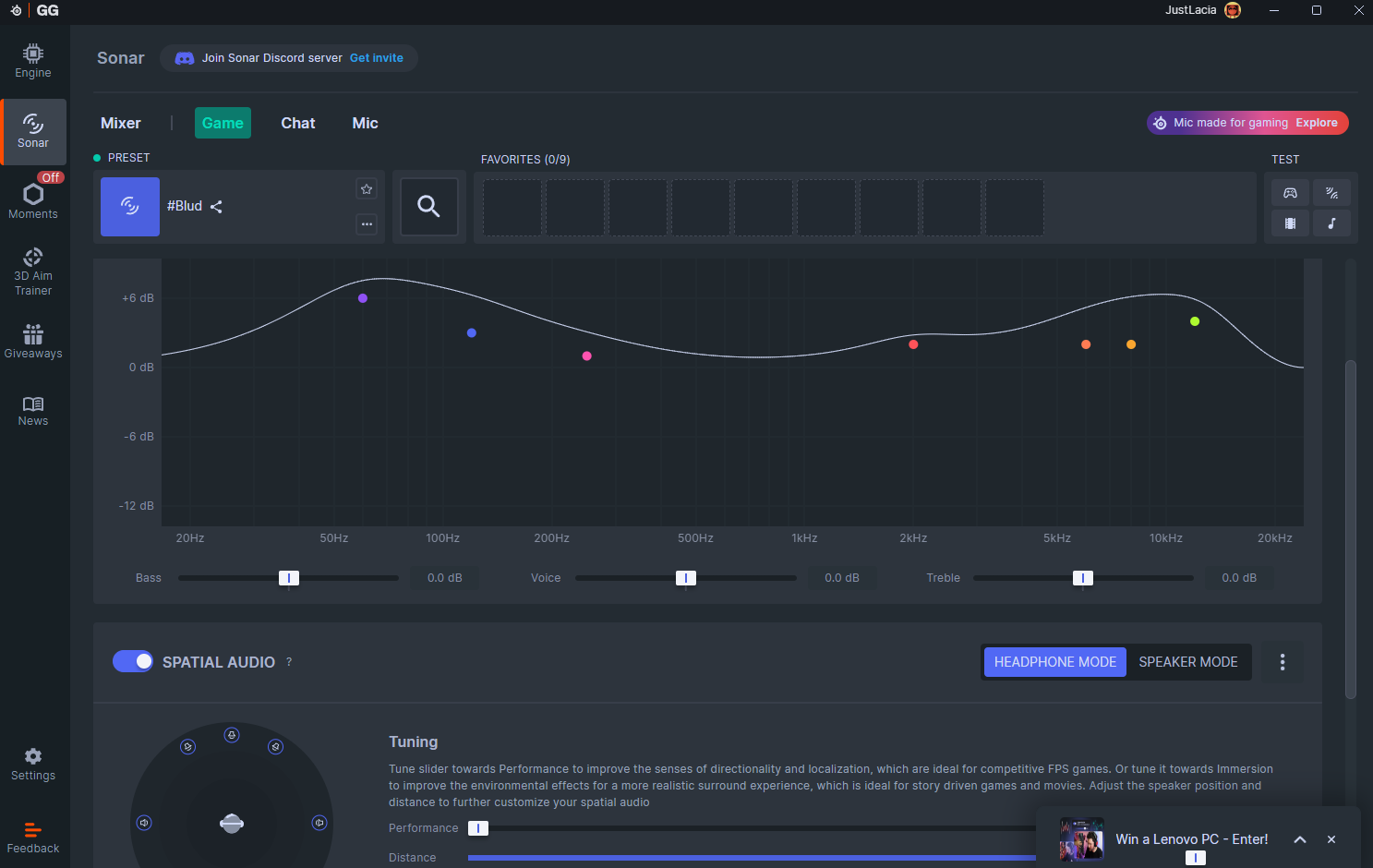Add #Blud preset to favorites with the star

(x=367, y=189)
